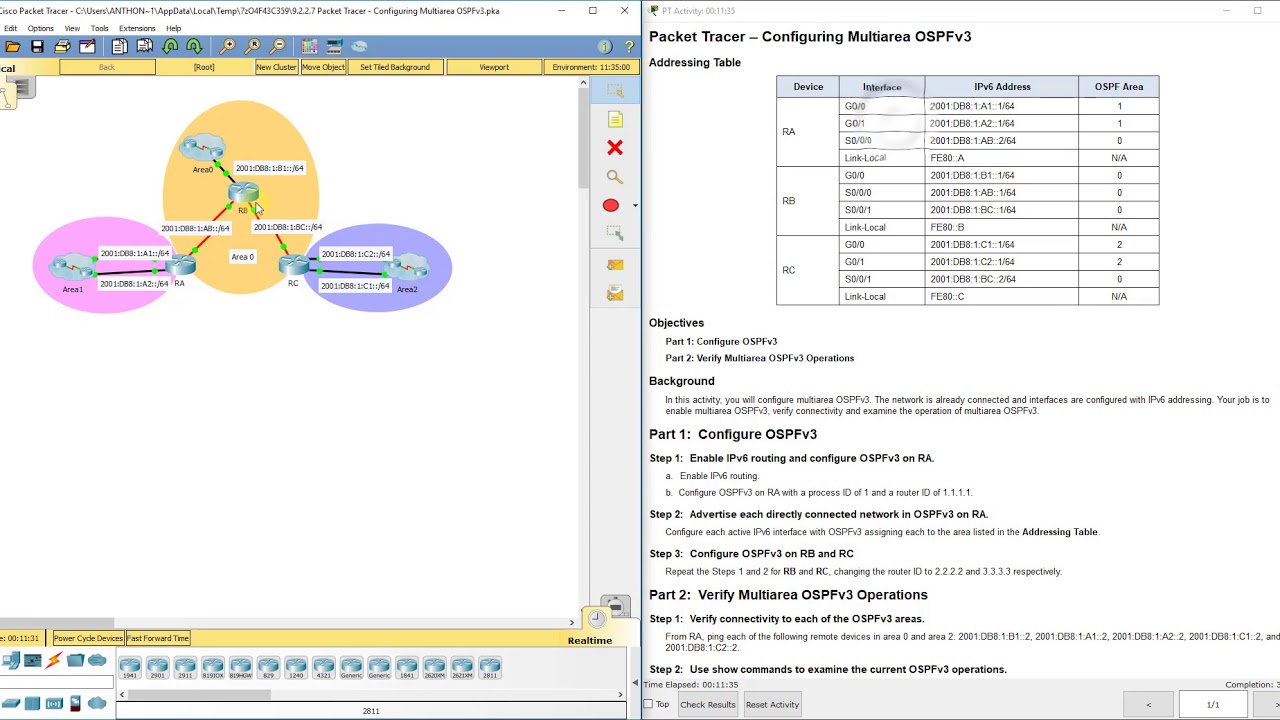The image size is (1280, 720).
Task: Click the Redo green arrow icon
Action: click(x=194, y=47)
